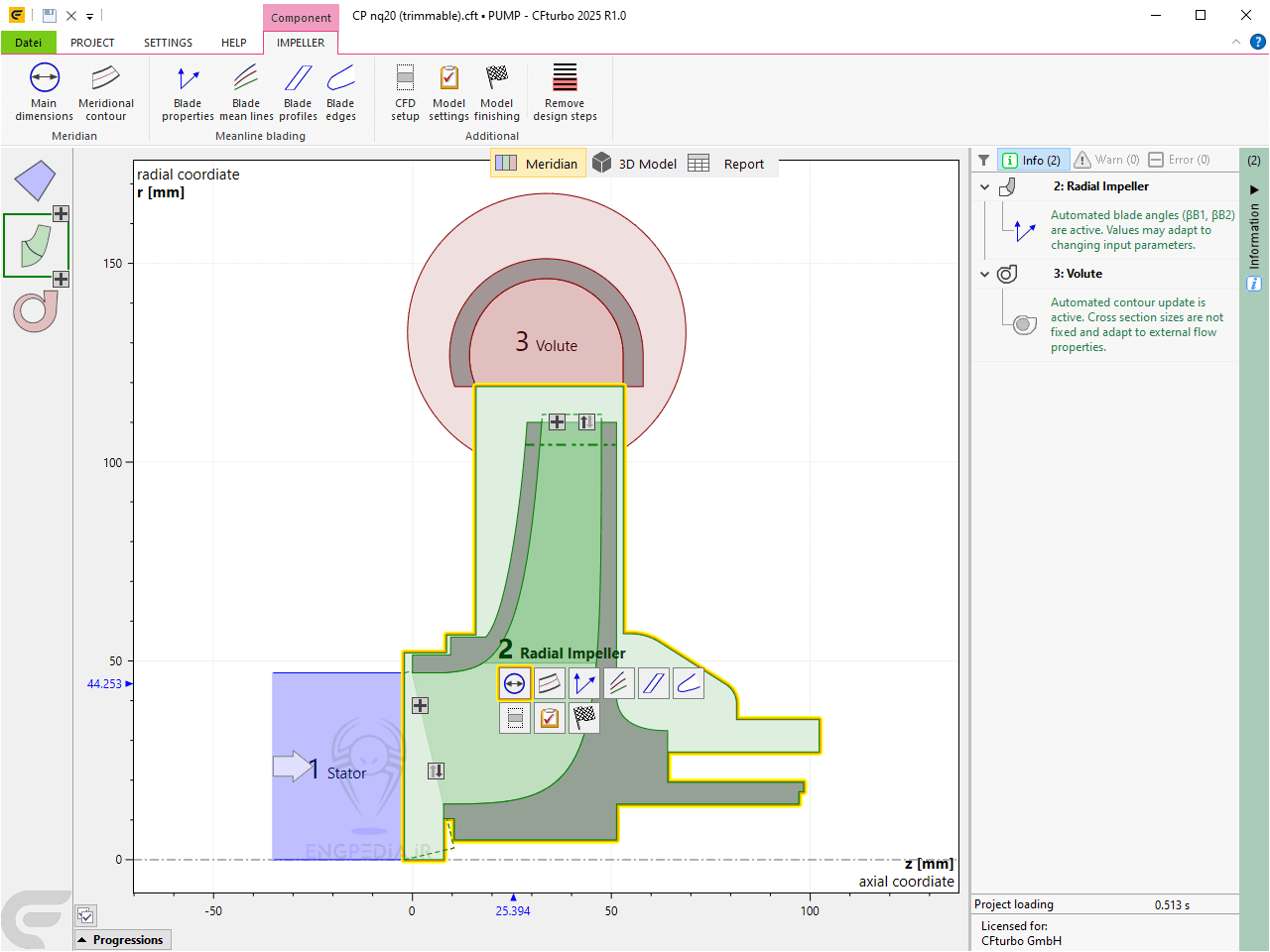Select the Volute component icon in the sidebar
The width and height of the screenshot is (1270, 952).
pos(36,311)
